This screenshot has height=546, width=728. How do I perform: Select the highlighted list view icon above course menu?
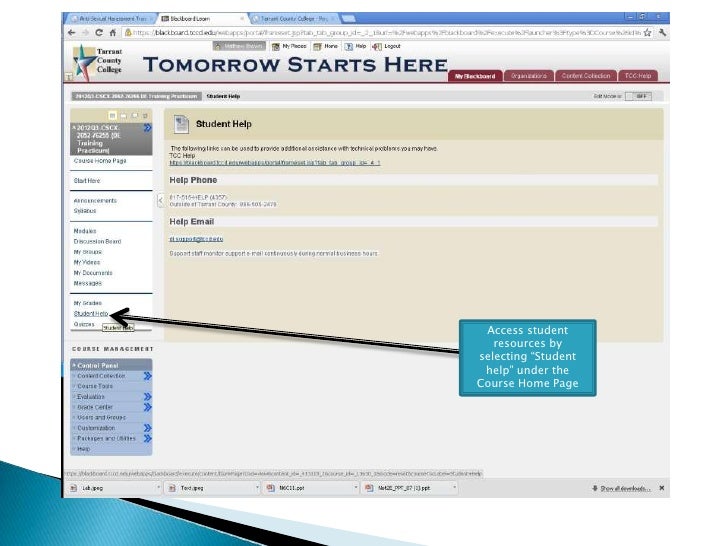tap(112, 115)
